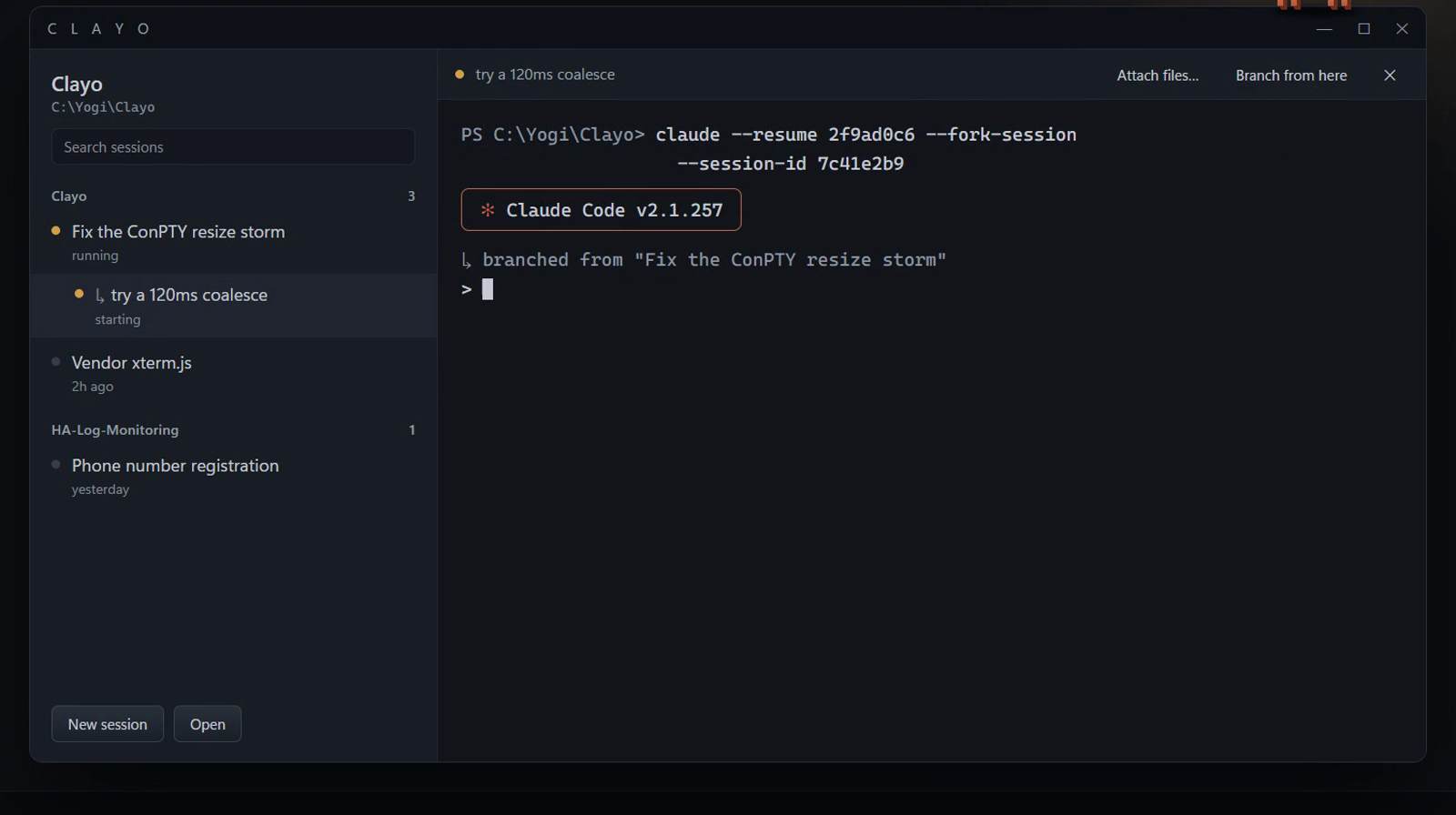
Task: Click the Clayo group session count "3"
Action: [411, 196]
